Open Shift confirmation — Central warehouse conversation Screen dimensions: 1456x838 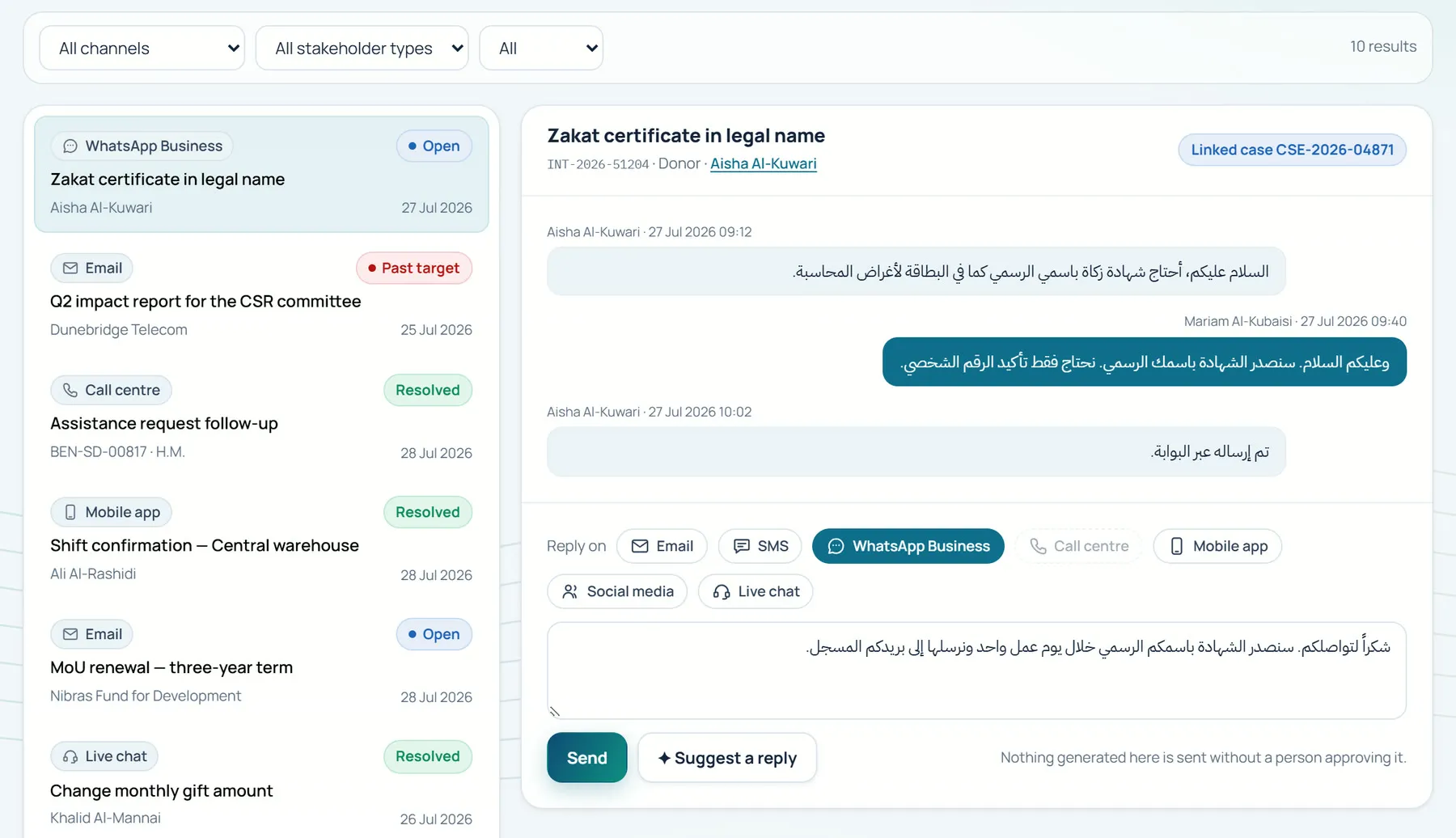click(x=261, y=541)
